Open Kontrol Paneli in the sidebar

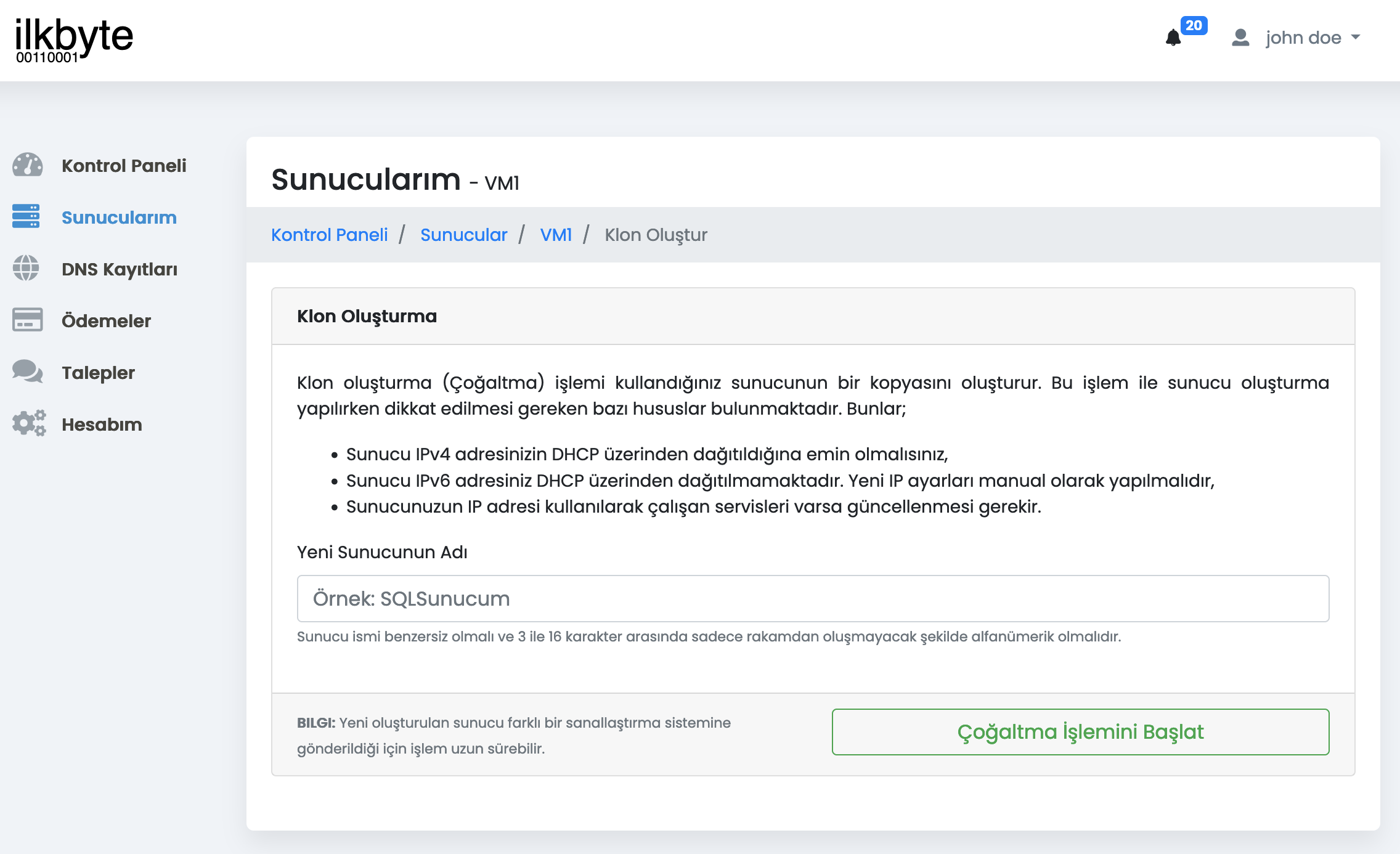point(124,166)
